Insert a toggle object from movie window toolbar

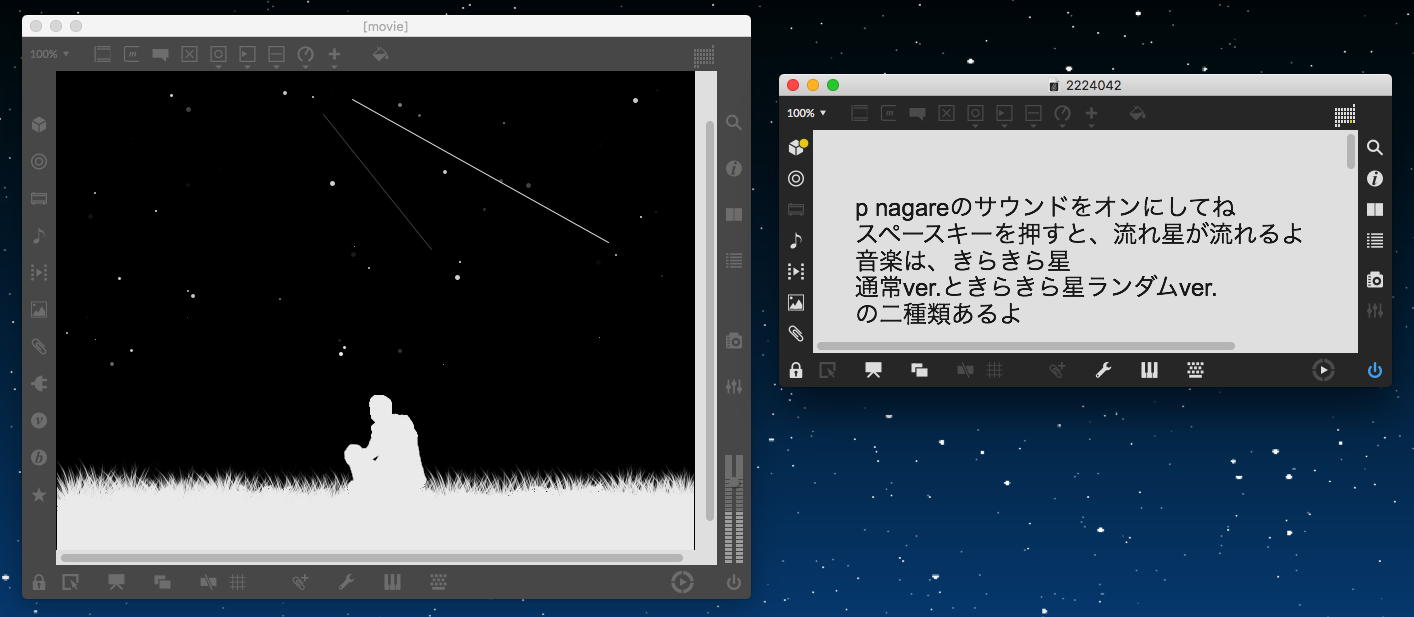click(189, 55)
